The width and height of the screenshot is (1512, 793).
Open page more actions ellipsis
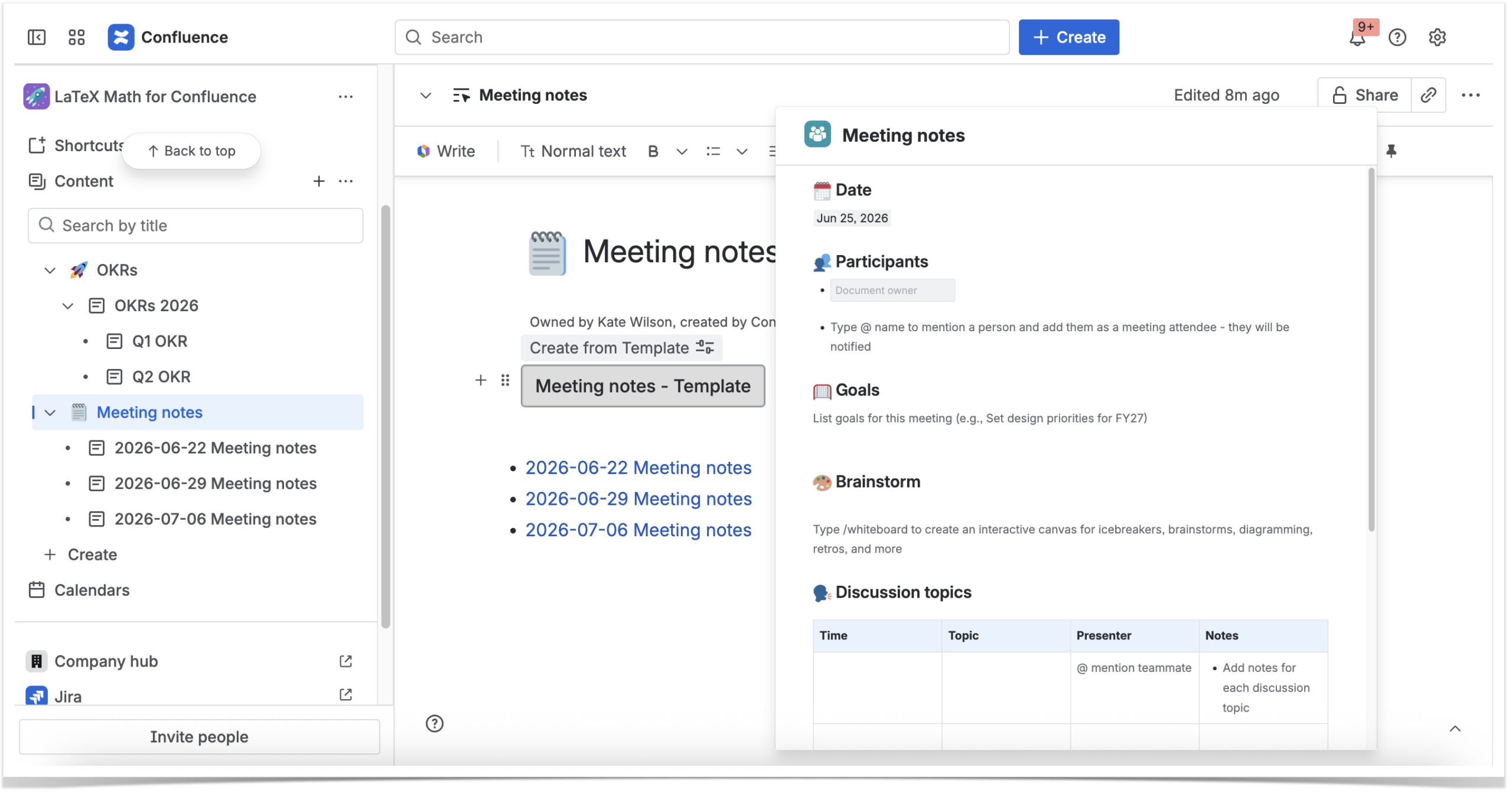click(1470, 95)
